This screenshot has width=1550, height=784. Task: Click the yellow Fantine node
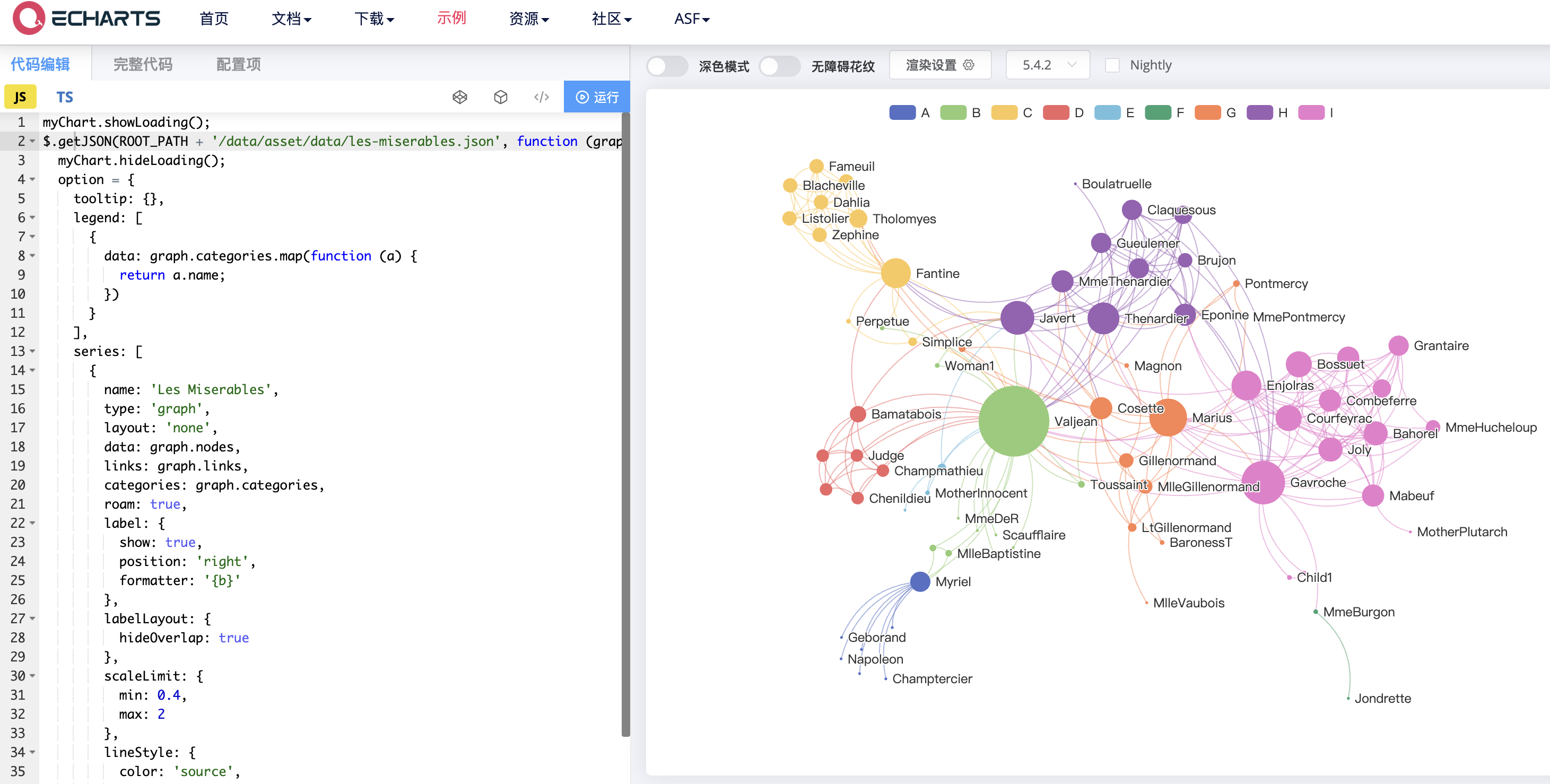(895, 273)
